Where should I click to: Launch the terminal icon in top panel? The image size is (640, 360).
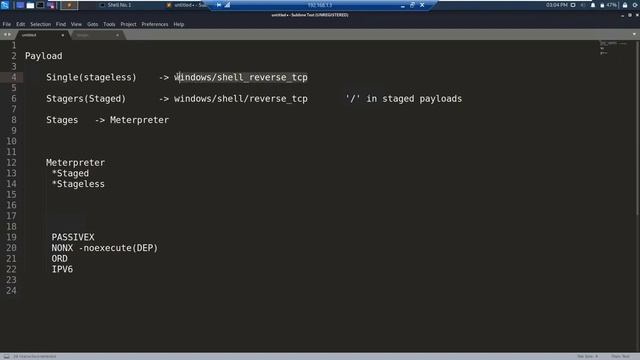pos(40,5)
